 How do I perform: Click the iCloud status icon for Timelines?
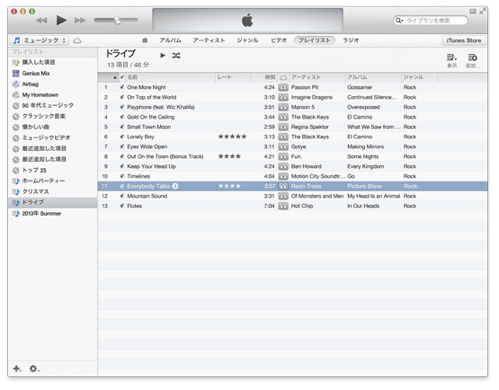pyautogui.click(x=283, y=176)
